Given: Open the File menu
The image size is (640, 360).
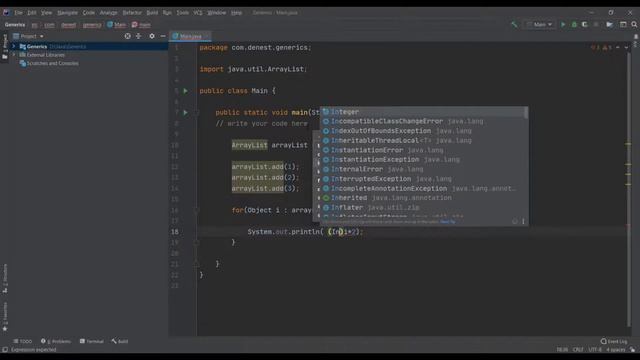Looking at the screenshot, I should tap(18, 13).
